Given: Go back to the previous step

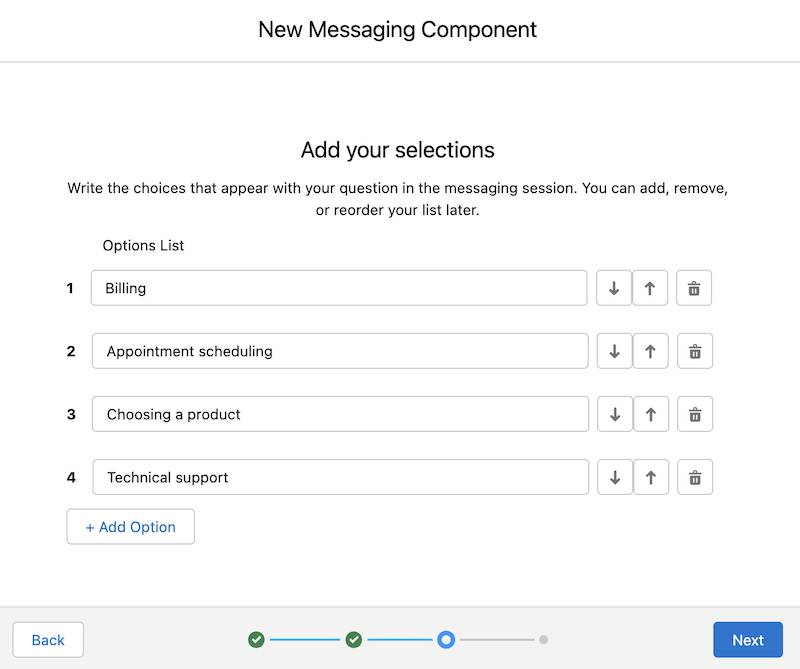Looking at the screenshot, I should click(x=47, y=639).
